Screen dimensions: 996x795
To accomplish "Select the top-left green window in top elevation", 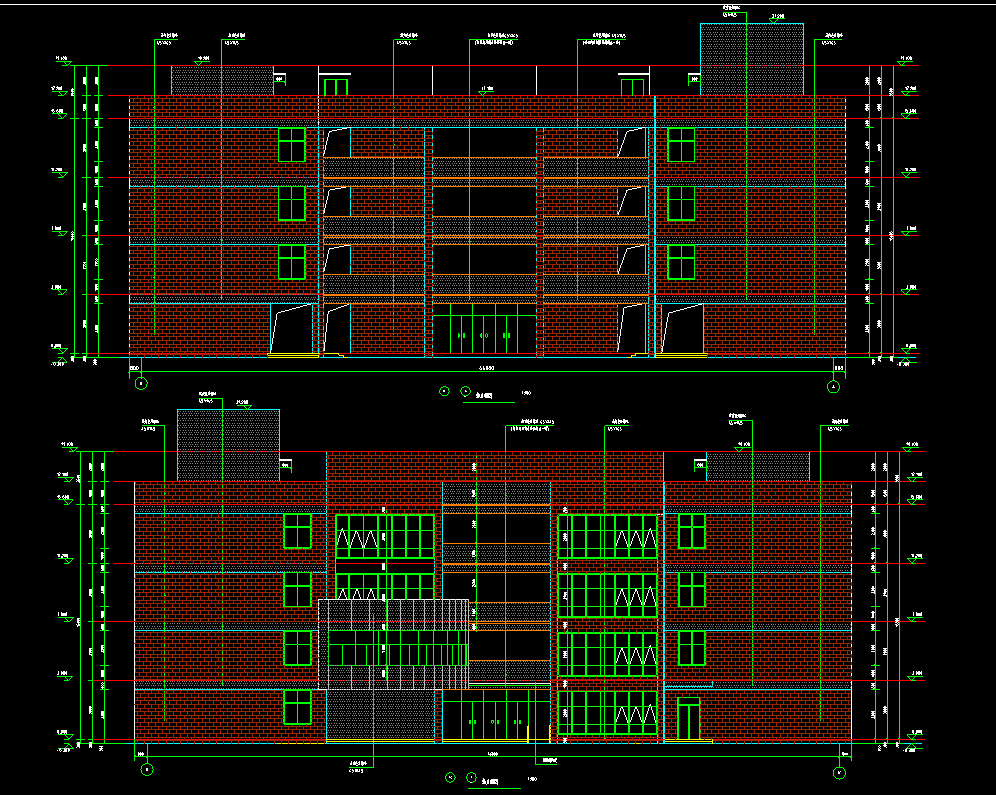I will click(291, 144).
